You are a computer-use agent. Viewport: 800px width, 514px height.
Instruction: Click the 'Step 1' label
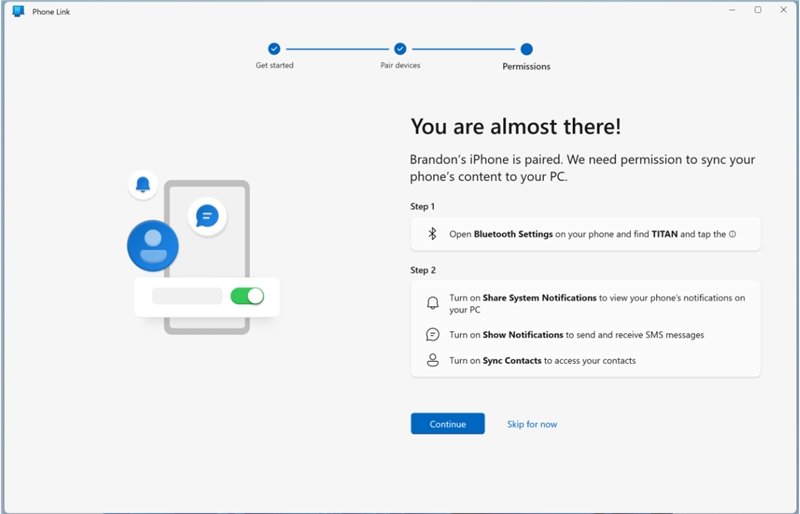pos(422,206)
